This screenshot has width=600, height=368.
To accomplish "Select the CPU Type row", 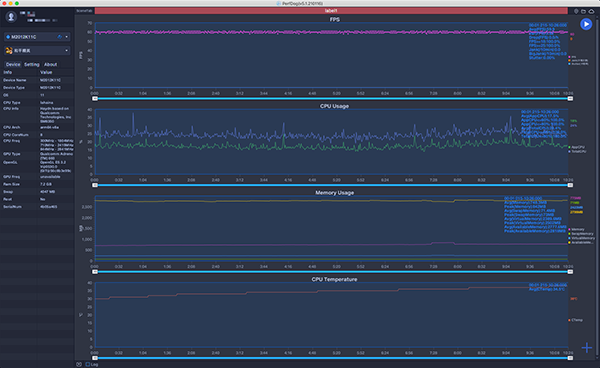I will tap(37, 103).
